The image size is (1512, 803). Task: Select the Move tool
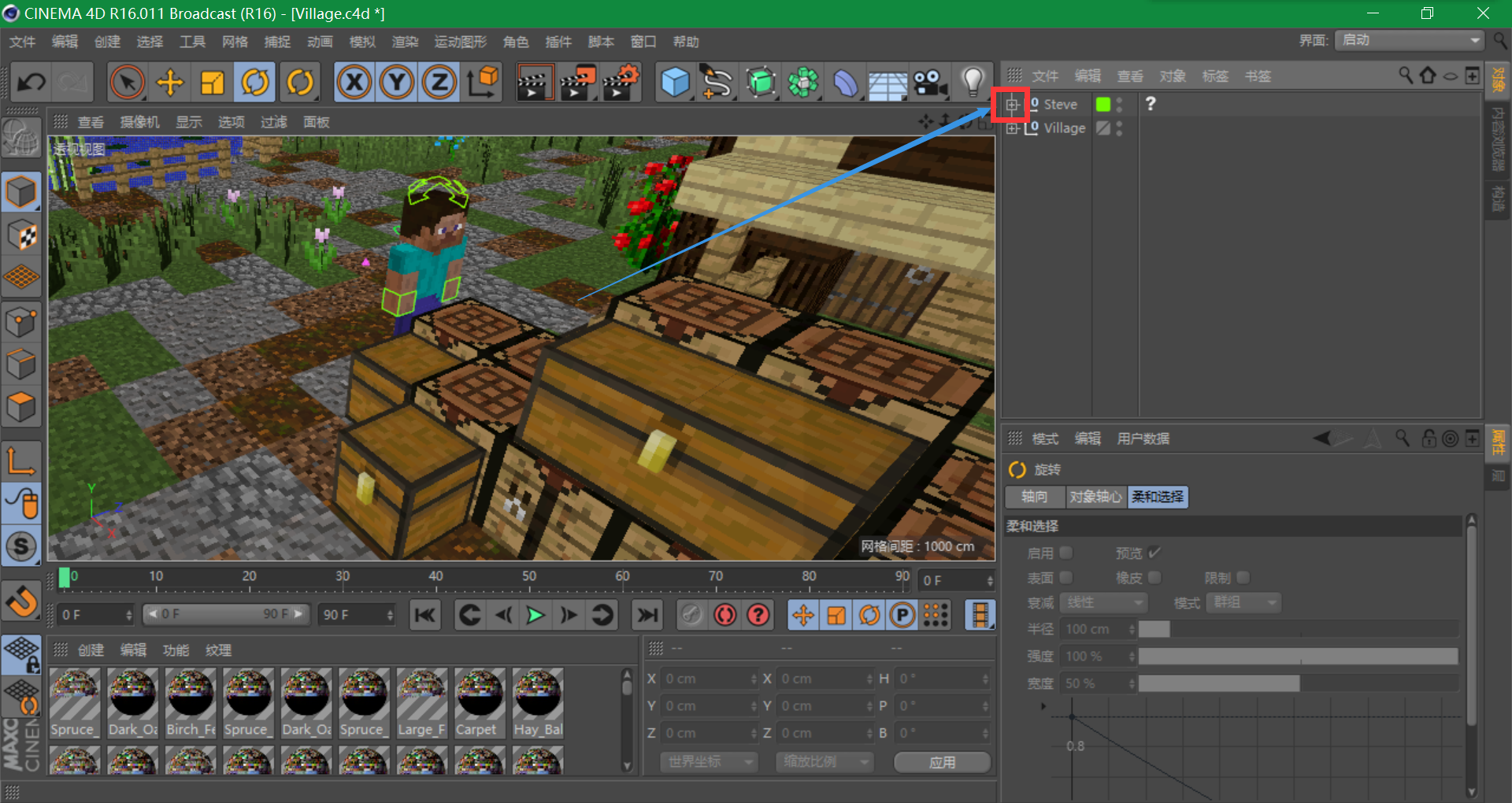pos(169,82)
